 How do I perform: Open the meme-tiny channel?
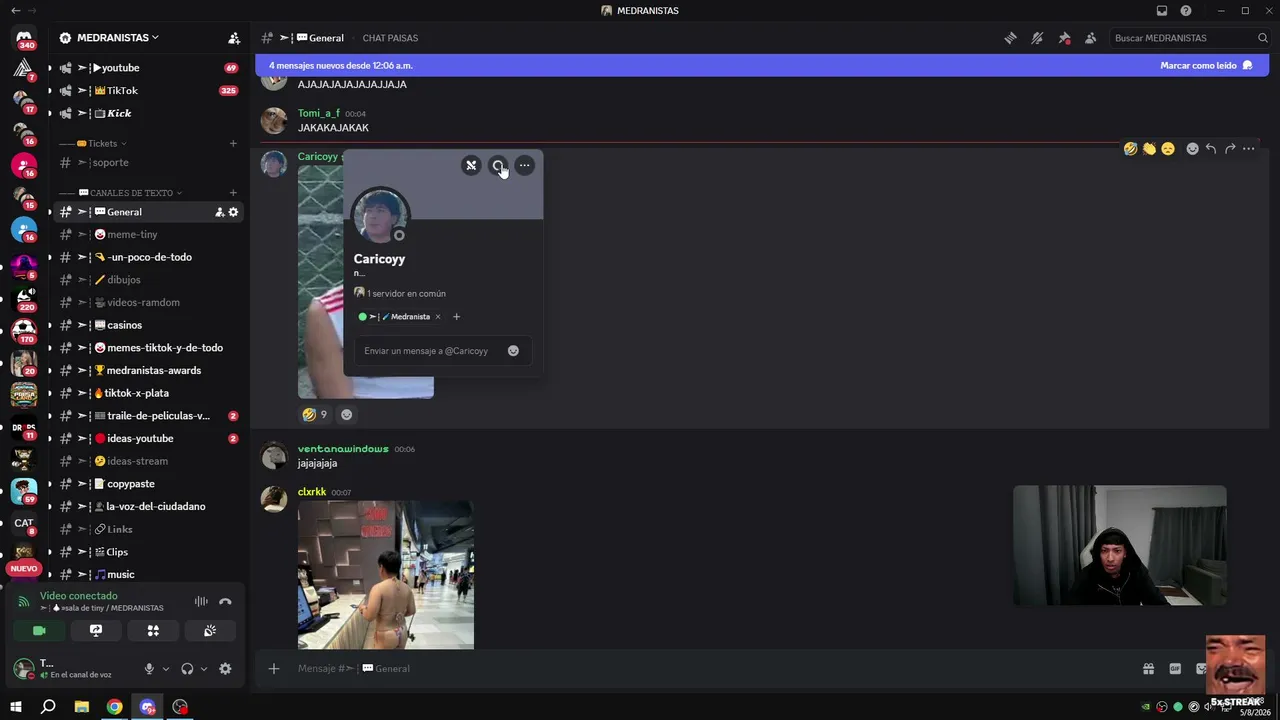148,235
